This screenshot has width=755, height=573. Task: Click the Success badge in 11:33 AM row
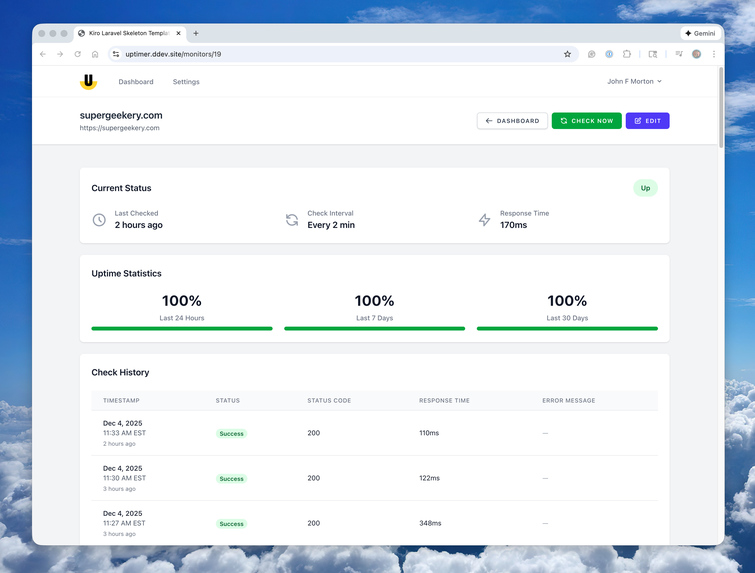tap(232, 434)
